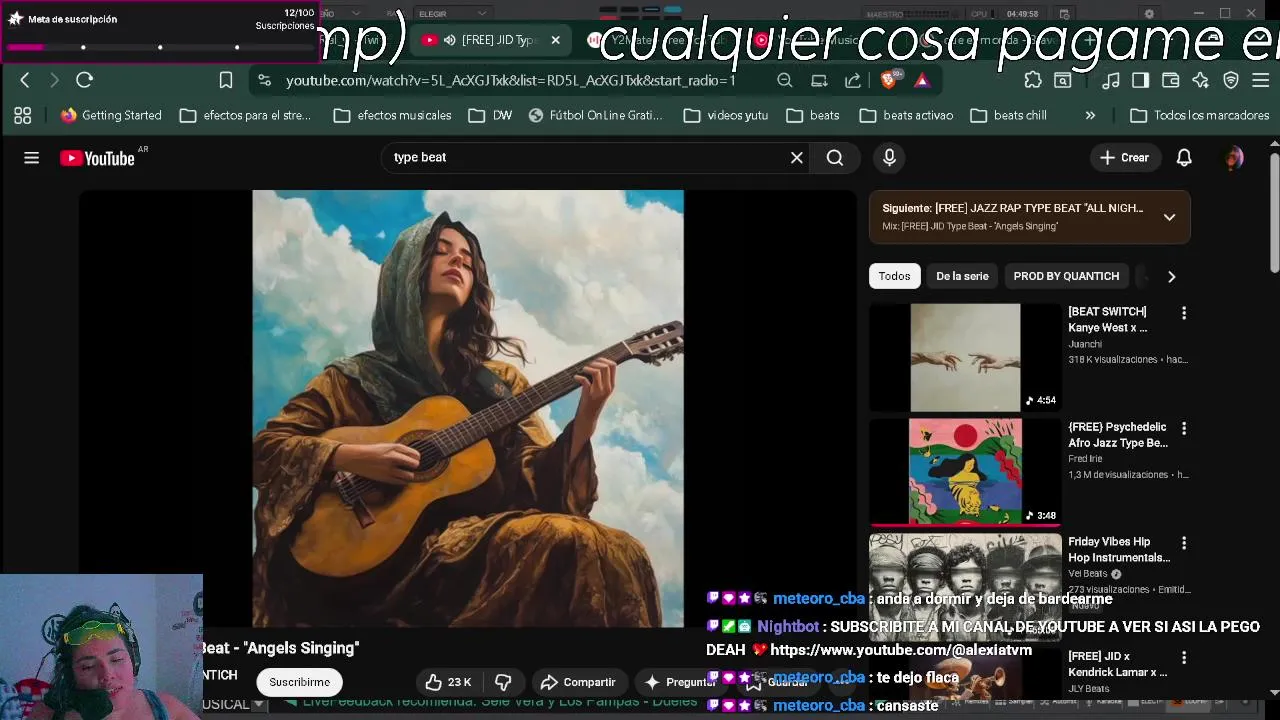
Task: Click the install/cast screen icon in address bar
Action: click(x=819, y=80)
